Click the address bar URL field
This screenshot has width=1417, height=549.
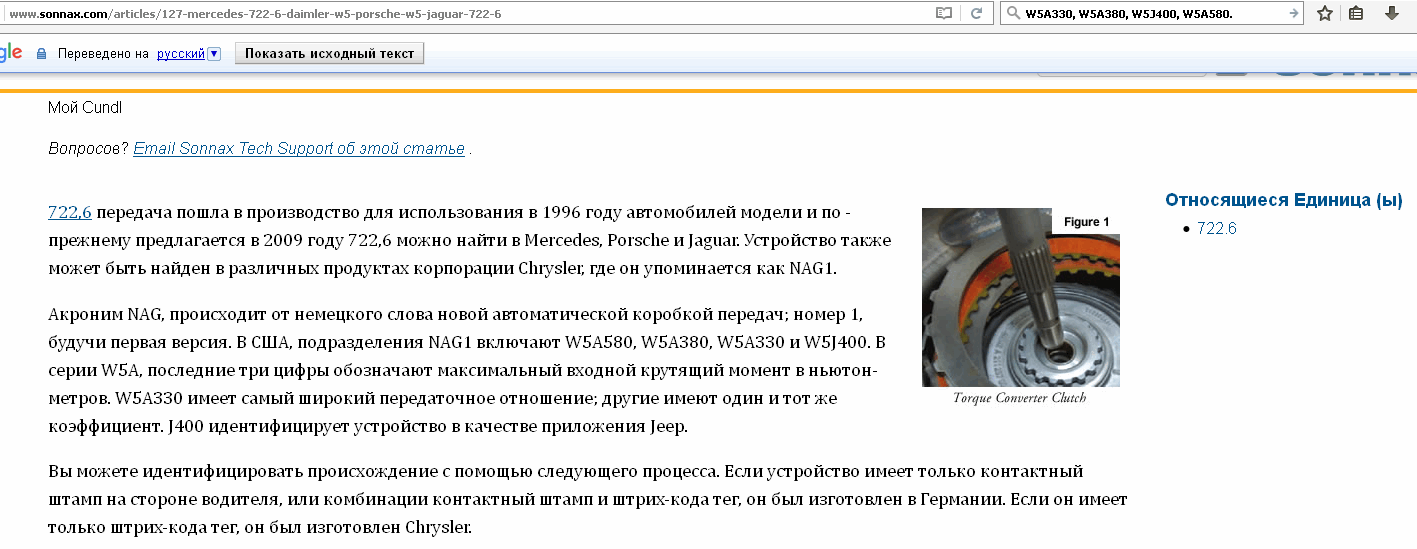pos(465,14)
